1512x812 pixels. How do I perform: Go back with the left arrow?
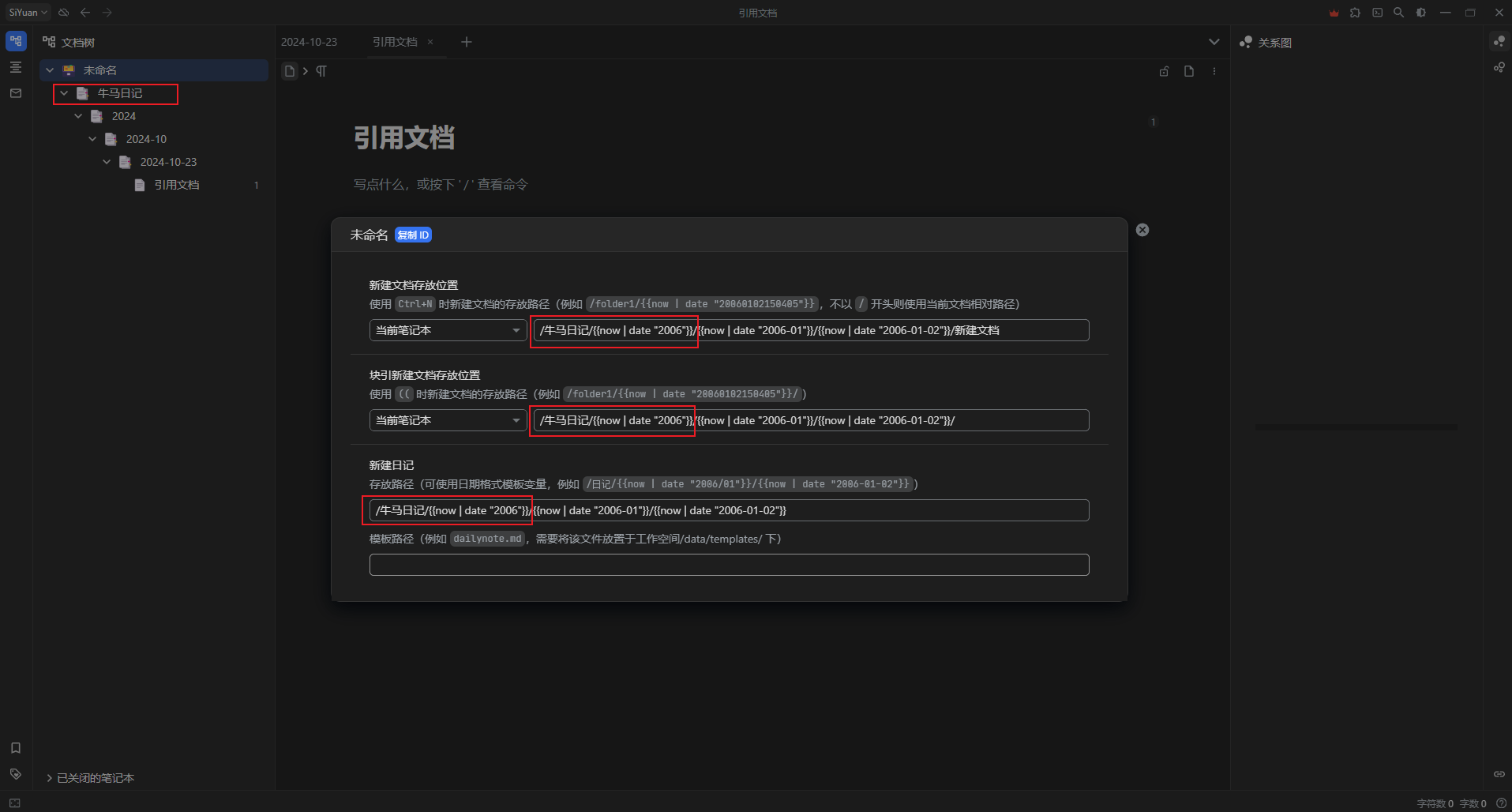pyautogui.click(x=85, y=13)
